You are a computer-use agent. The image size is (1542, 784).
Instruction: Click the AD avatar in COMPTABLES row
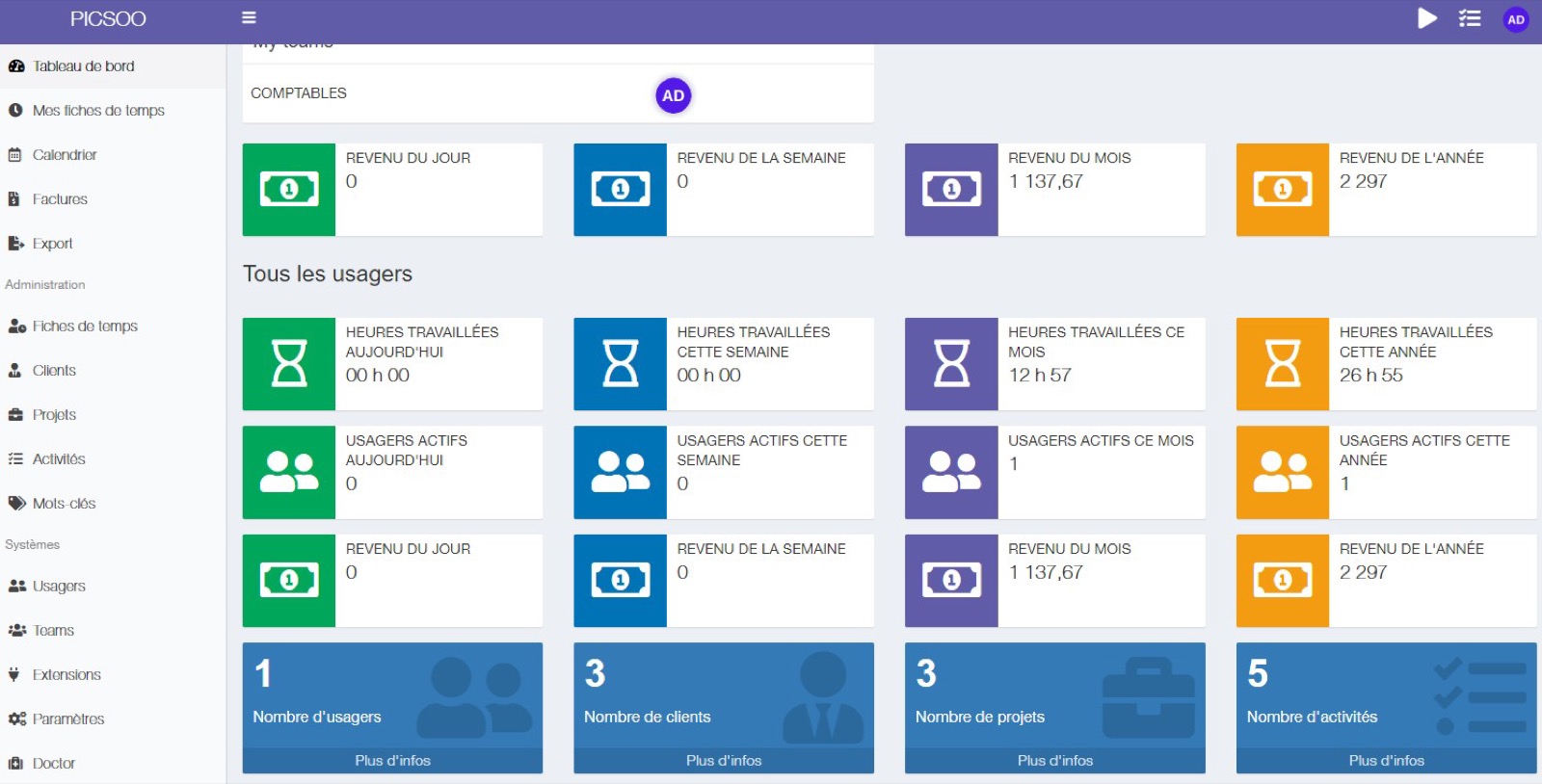(x=674, y=95)
